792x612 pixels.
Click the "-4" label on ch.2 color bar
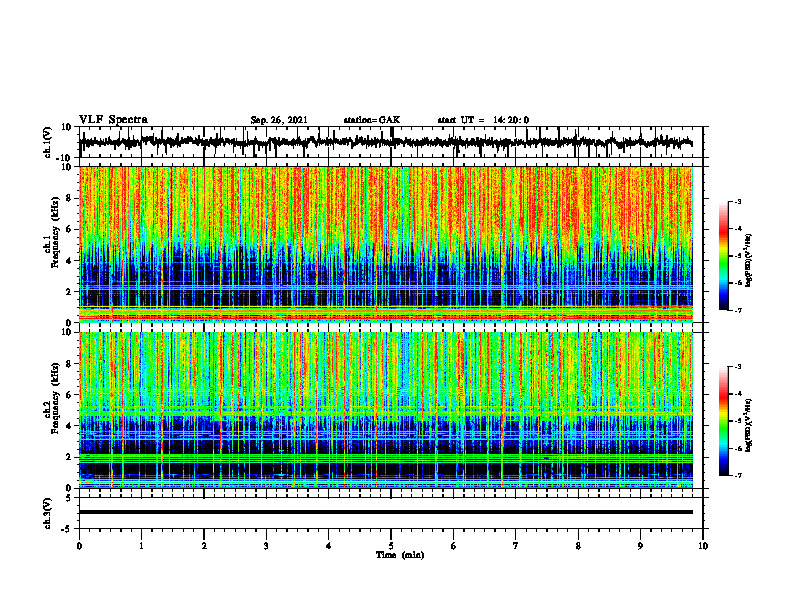tap(738, 394)
